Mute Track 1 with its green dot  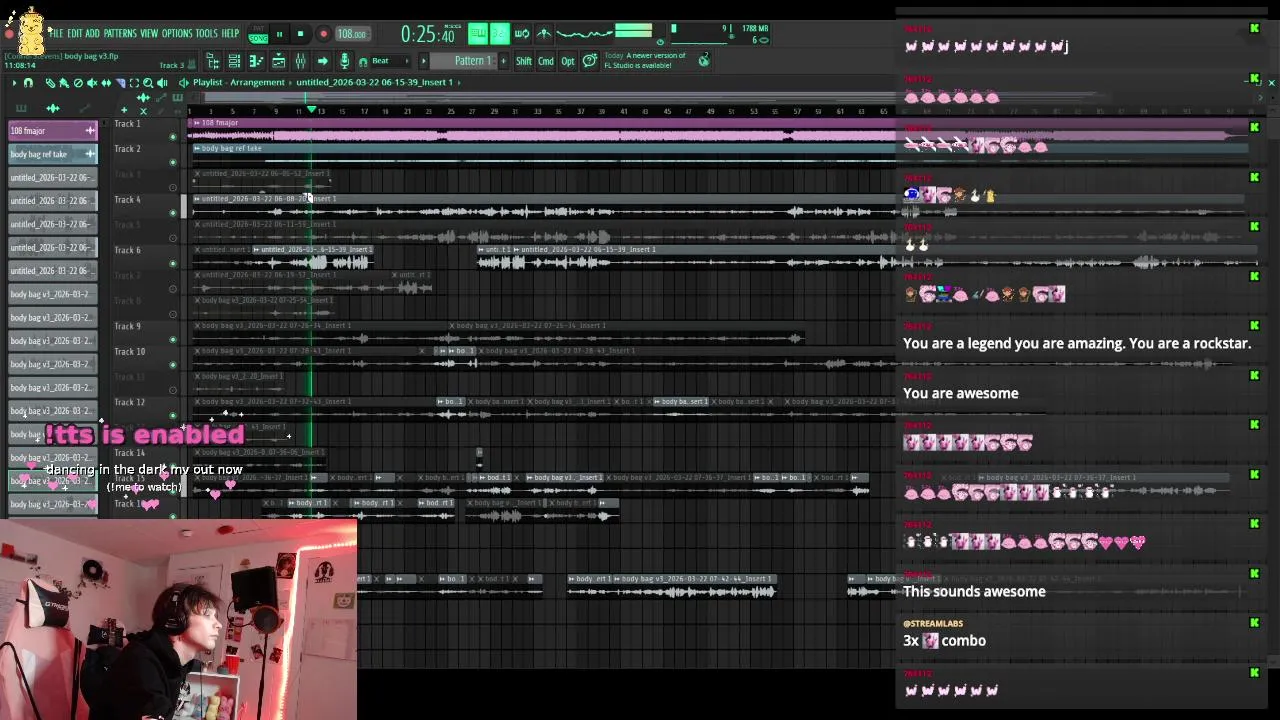click(173, 137)
